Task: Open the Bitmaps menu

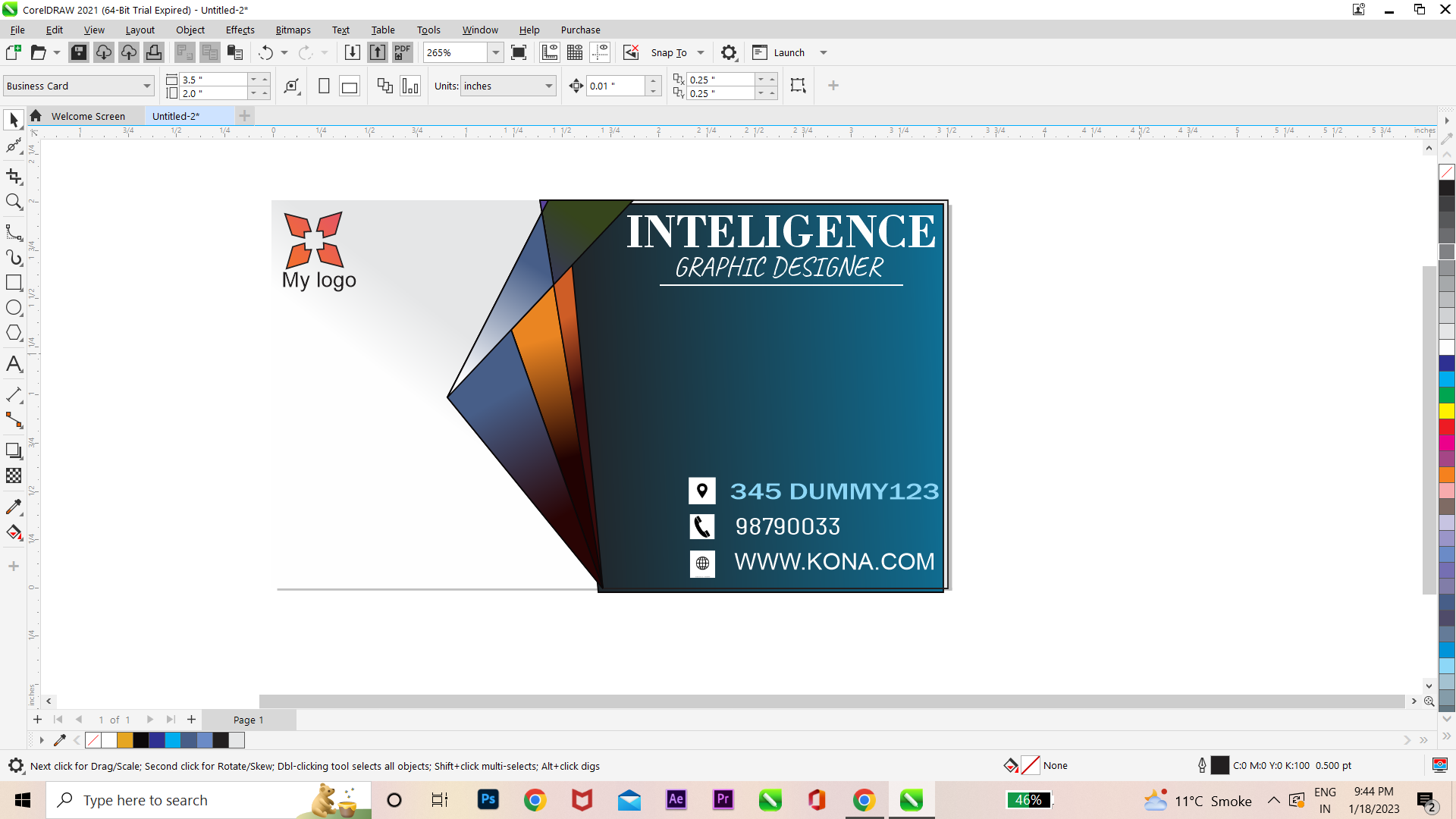Action: tap(293, 30)
